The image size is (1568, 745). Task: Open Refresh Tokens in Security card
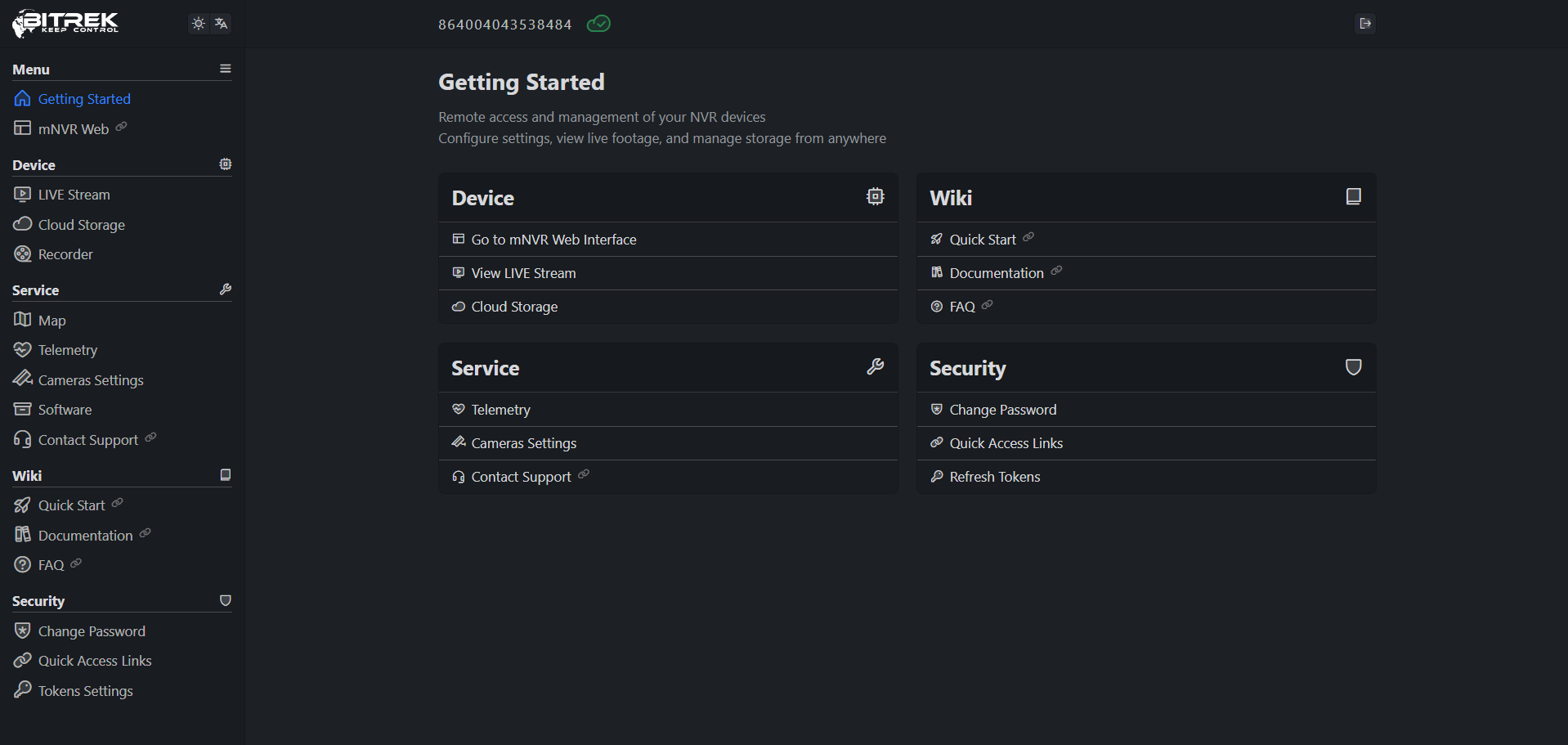[x=994, y=477]
